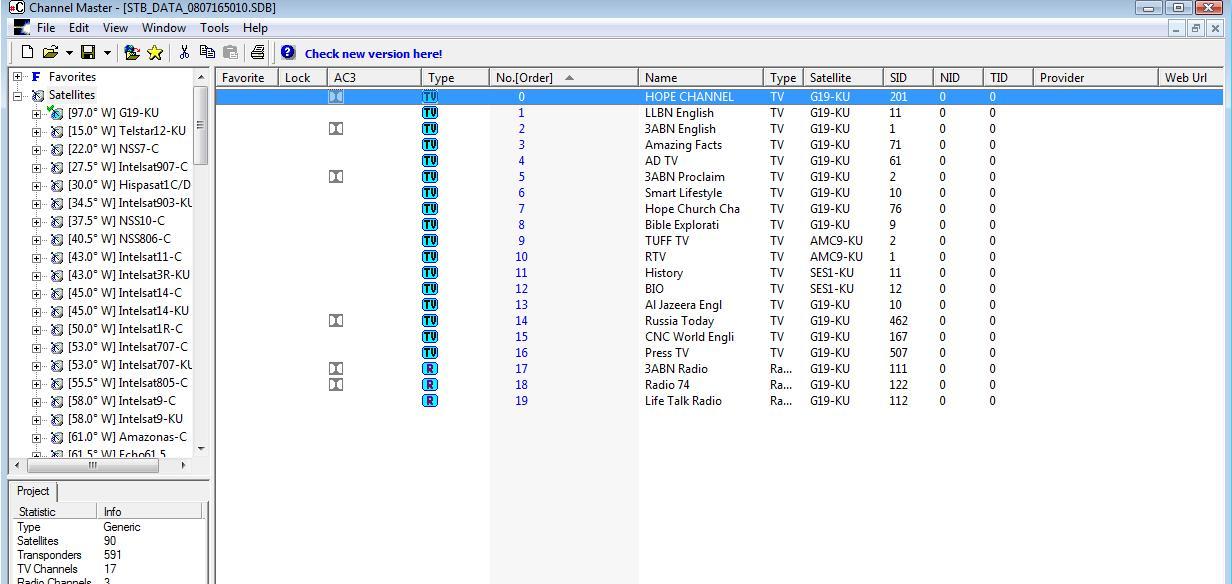Toggle AC3 flag on Russia Today row
The height and width of the screenshot is (584, 1232).
click(336, 321)
